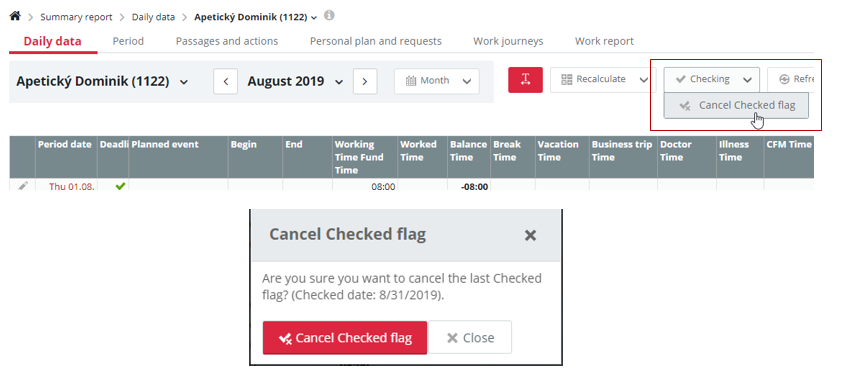Go to previous month arrow
Image resolution: width=844 pixels, height=386 pixels.
[226, 81]
